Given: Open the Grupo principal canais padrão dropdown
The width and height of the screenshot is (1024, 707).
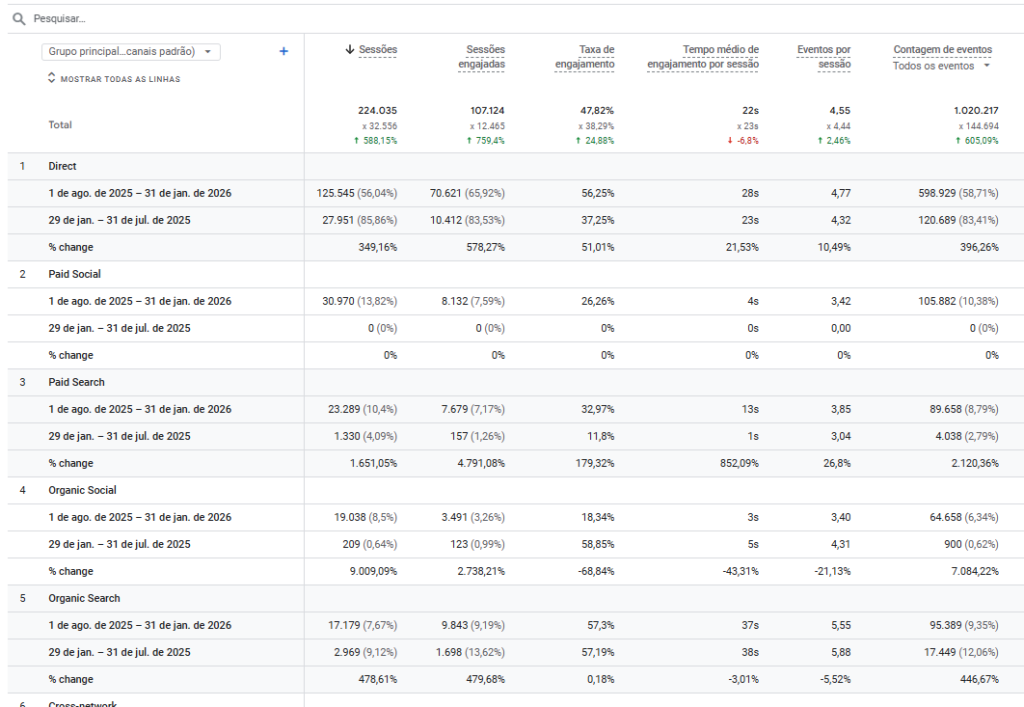Looking at the screenshot, I should point(131,52).
